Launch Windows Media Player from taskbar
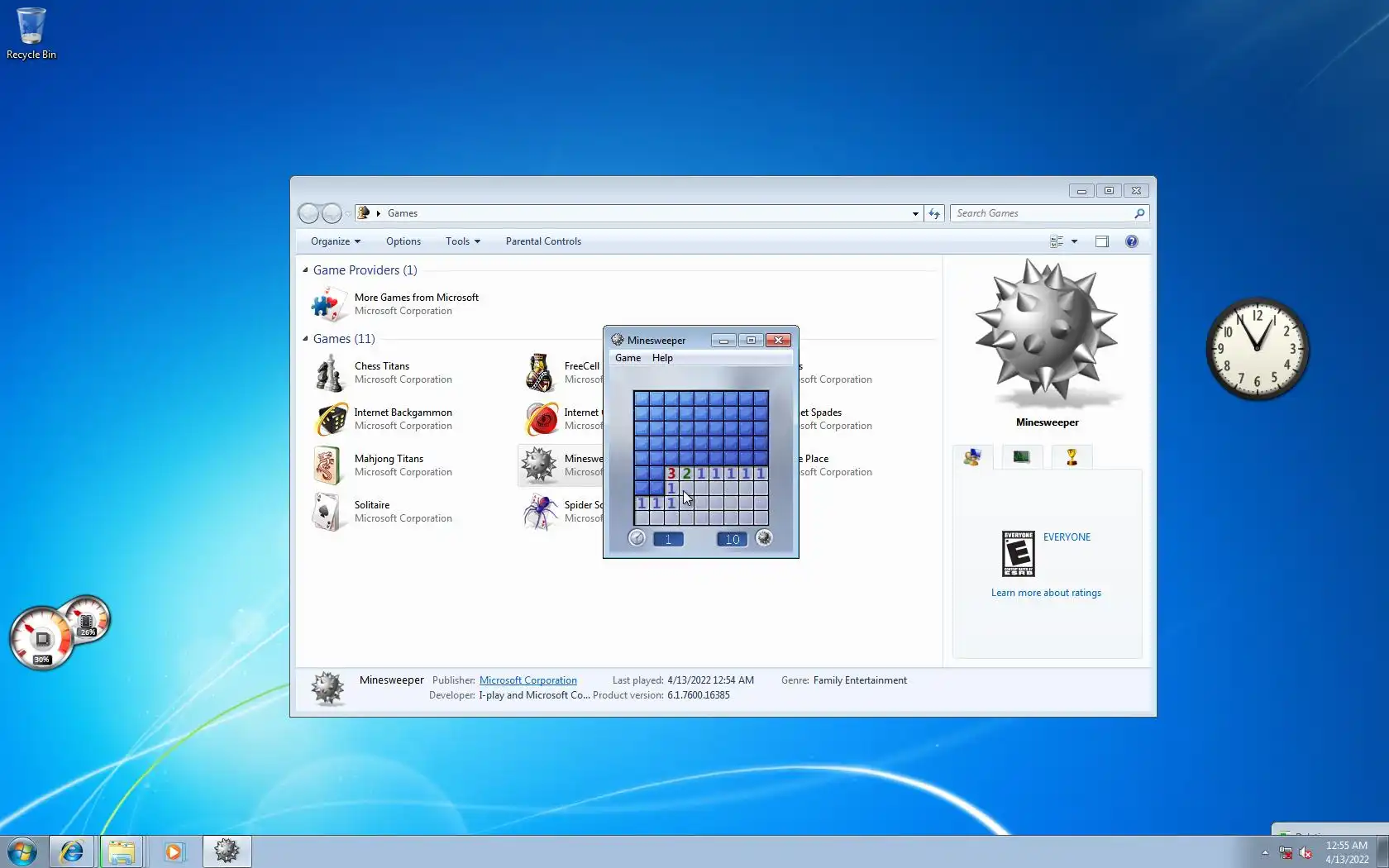This screenshot has height=868, width=1389. [174, 851]
